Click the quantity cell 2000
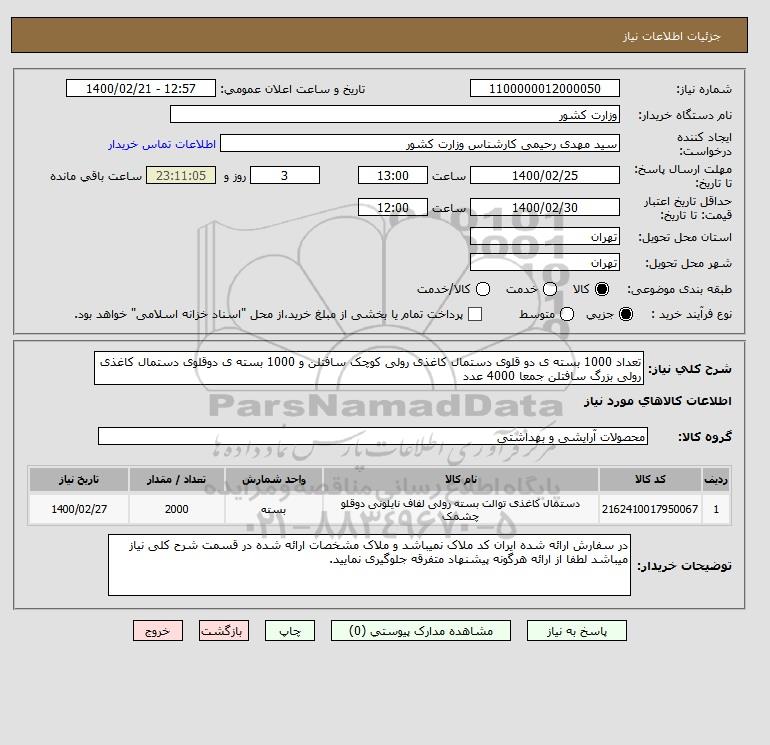The image size is (770, 745). click(x=177, y=509)
